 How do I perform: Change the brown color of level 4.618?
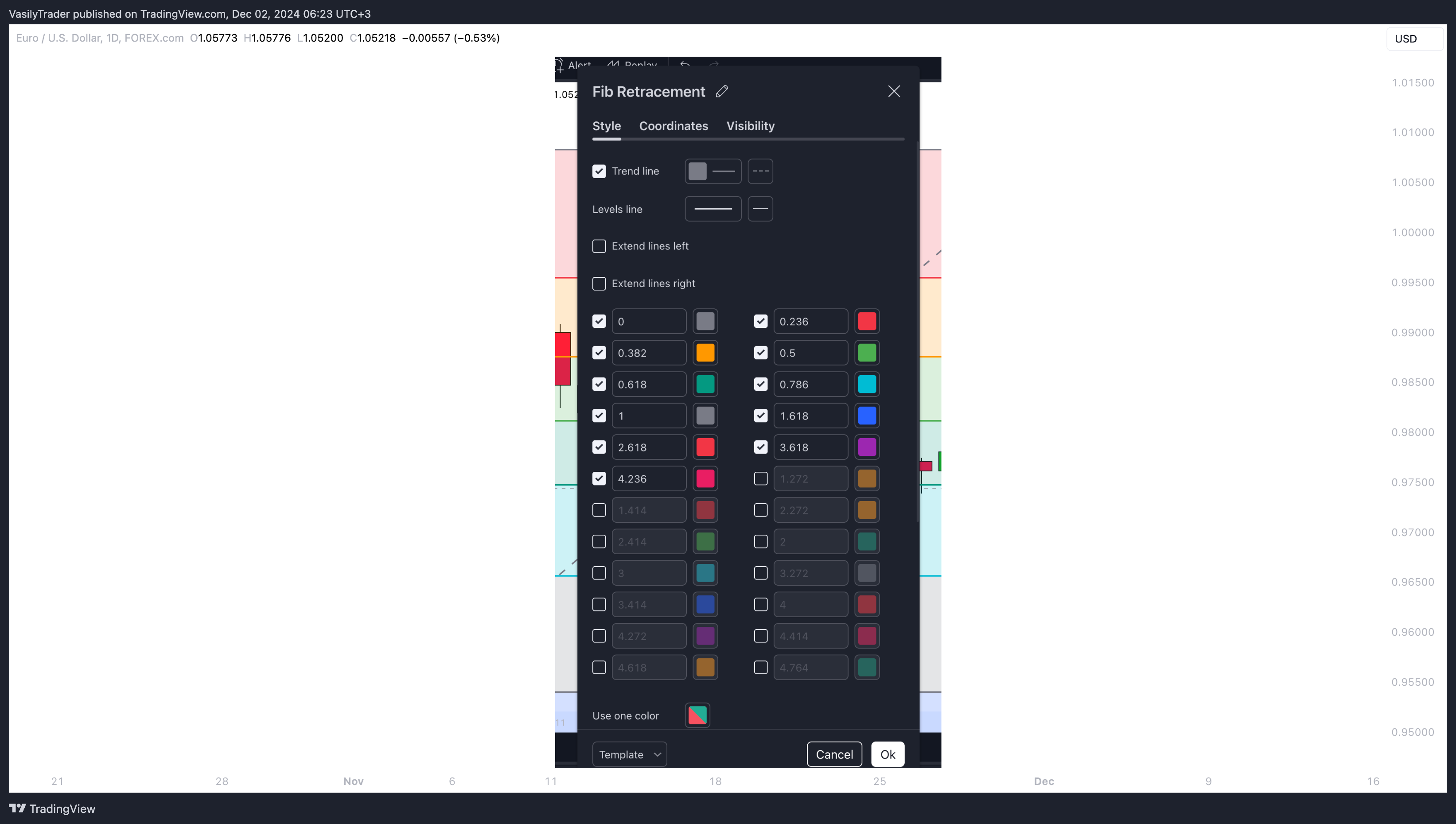coord(705,668)
